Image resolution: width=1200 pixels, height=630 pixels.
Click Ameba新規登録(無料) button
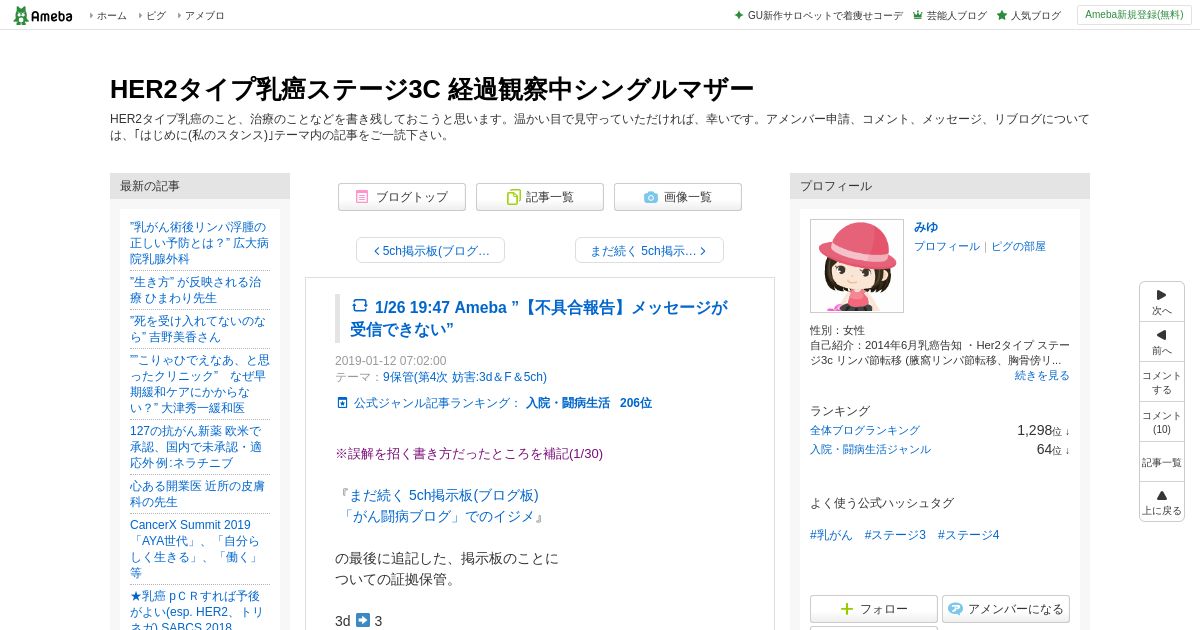click(1134, 15)
